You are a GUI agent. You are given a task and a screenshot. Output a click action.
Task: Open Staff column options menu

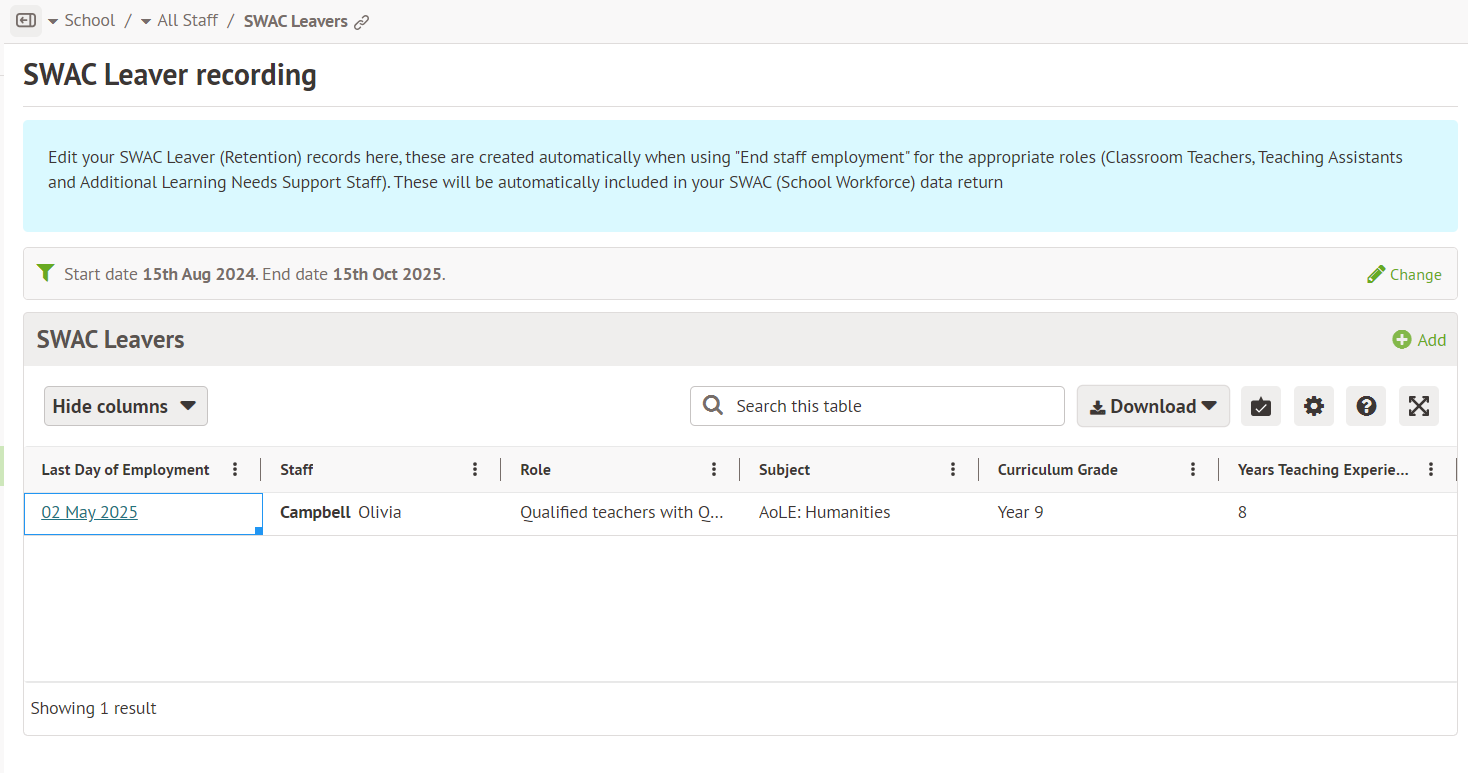475,470
